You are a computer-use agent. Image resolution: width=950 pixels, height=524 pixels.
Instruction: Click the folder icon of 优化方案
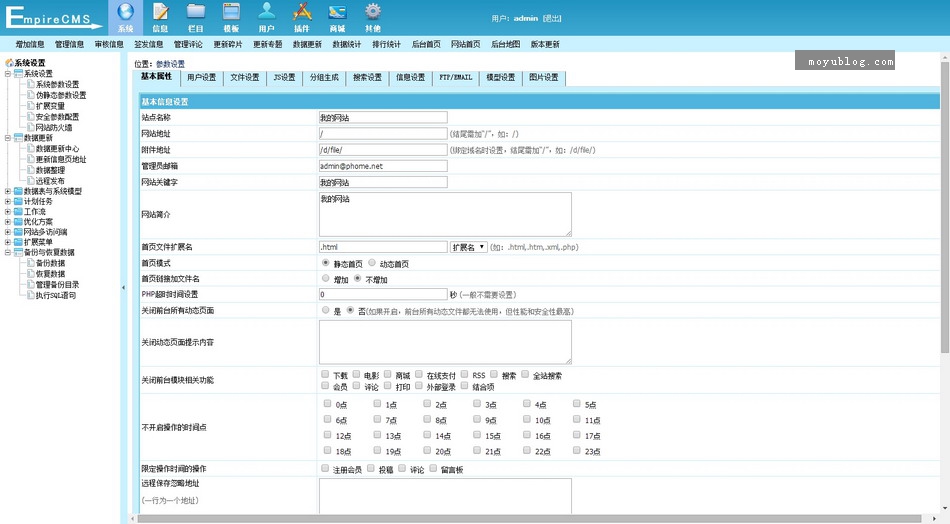click(18, 222)
